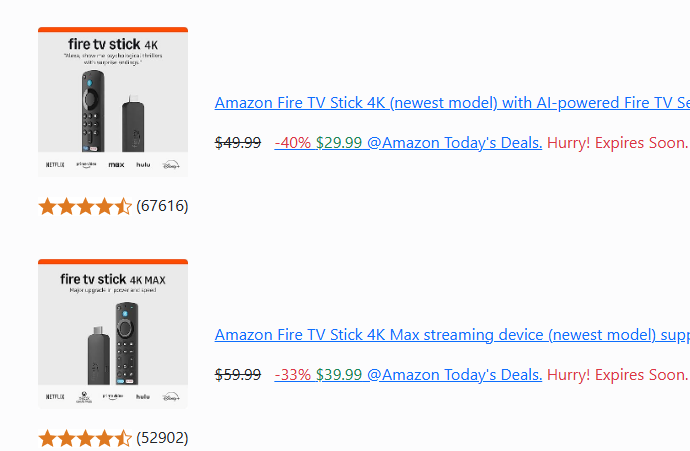Click the max logo in the first product image
Viewport: 690px width, 451px height.
click(x=117, y=165)
